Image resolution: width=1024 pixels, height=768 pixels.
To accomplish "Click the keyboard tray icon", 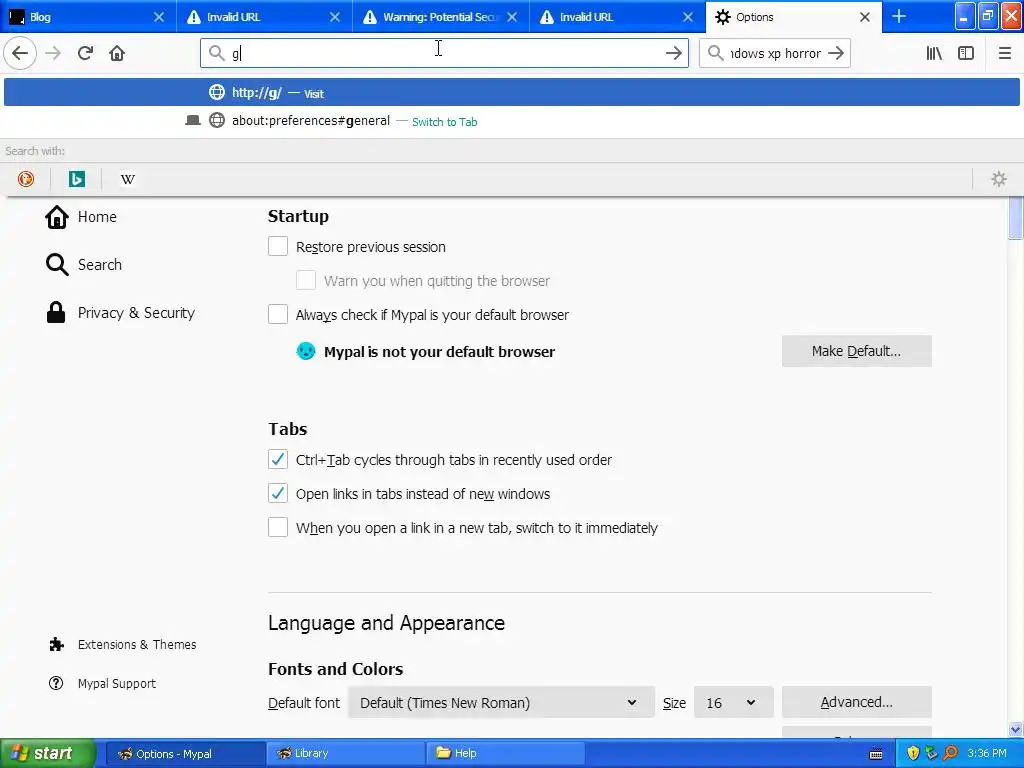I will coord(876,754).
